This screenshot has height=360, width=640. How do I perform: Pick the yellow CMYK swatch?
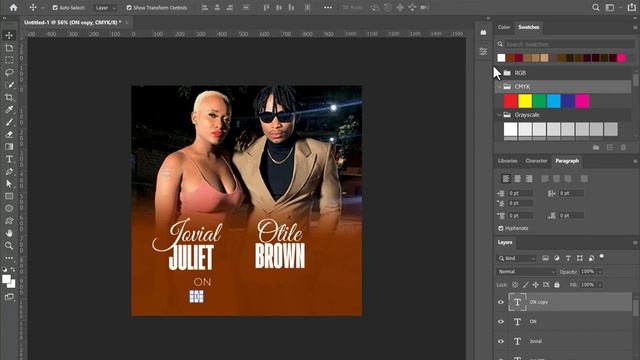point(525,101)
